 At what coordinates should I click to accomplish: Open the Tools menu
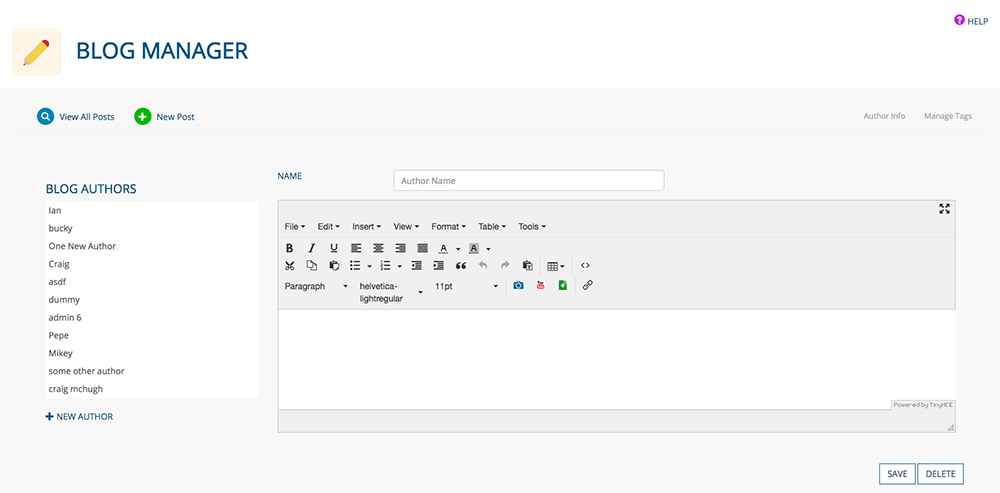(x=532, y=226)
